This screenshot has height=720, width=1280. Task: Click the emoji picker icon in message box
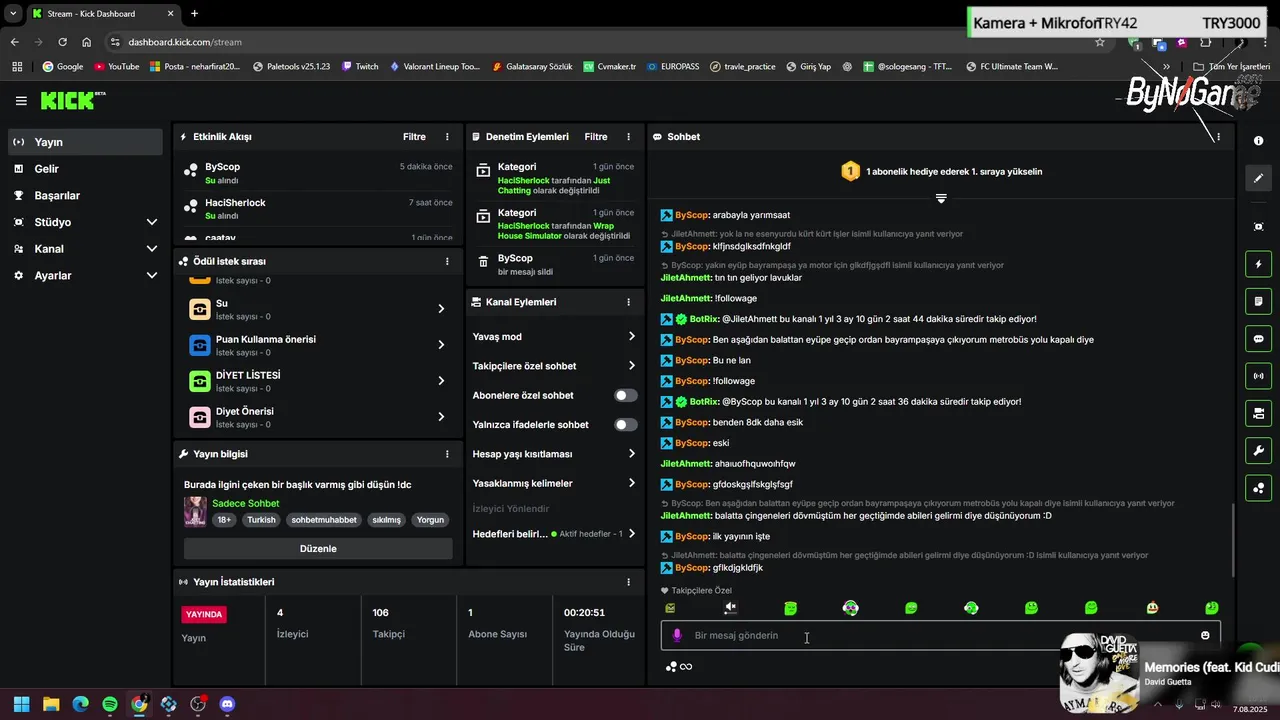[x=1205, y=635]
